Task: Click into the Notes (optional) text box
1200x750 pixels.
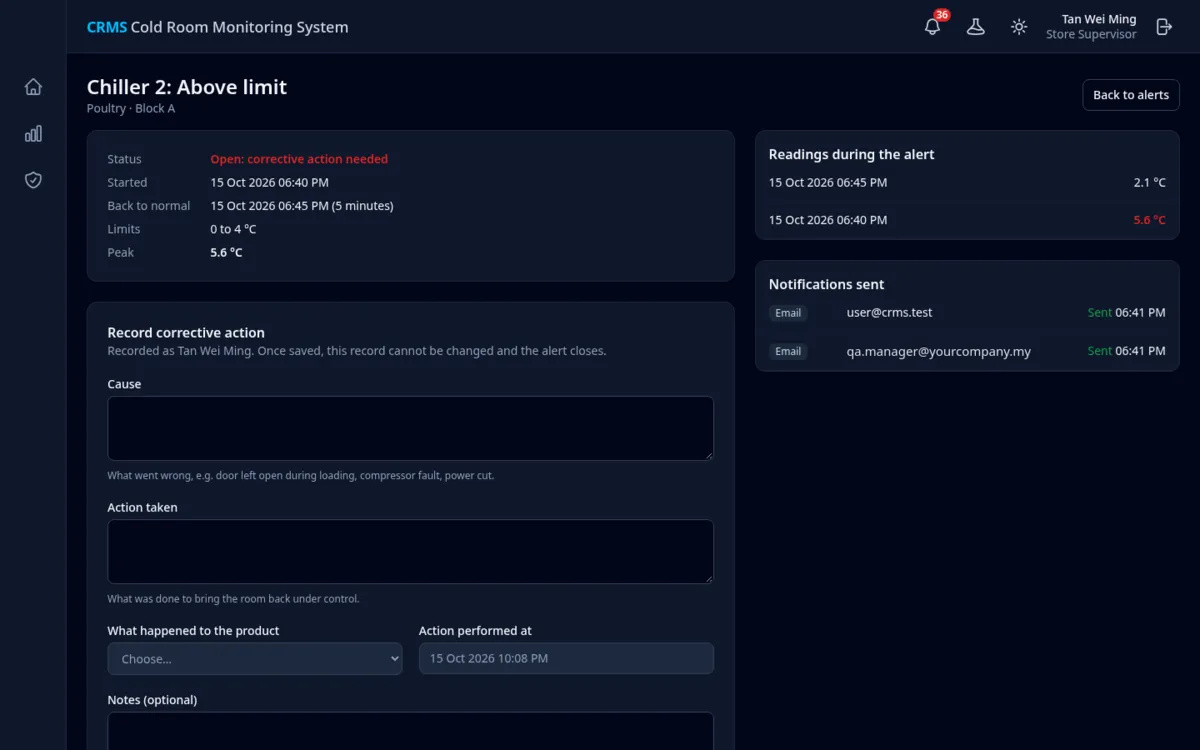Action: tap(411, 731)
